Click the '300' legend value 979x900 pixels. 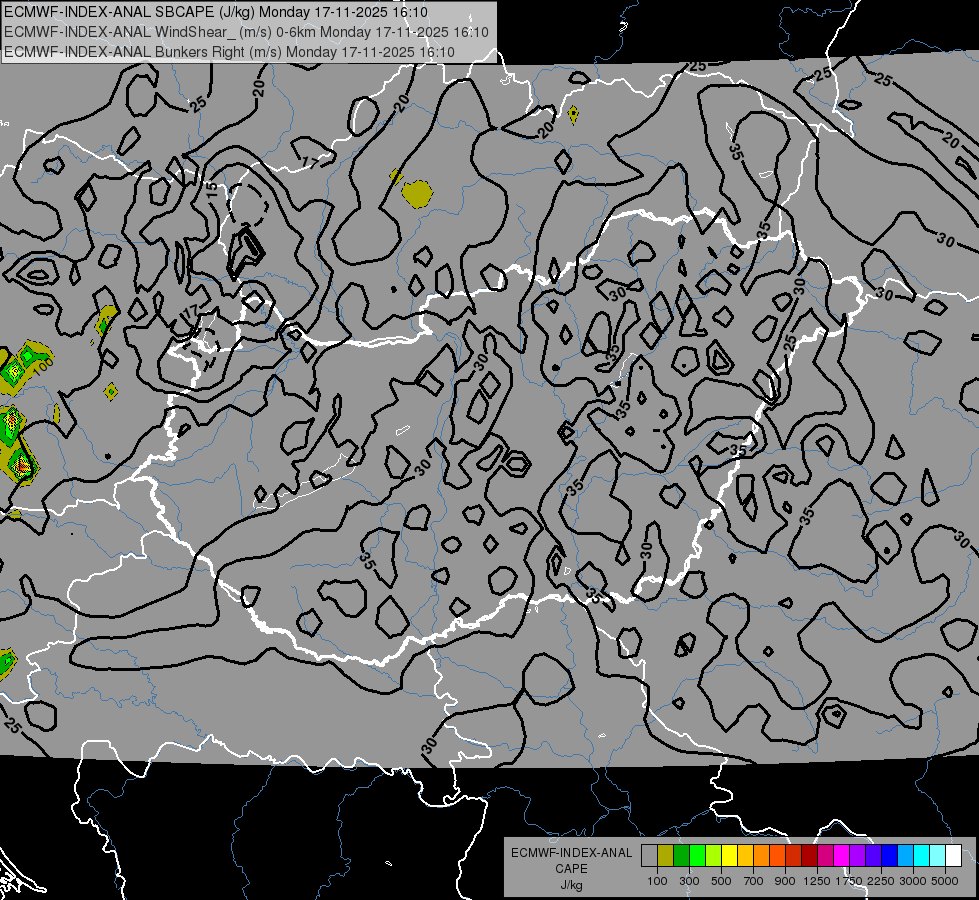[689, 881]
